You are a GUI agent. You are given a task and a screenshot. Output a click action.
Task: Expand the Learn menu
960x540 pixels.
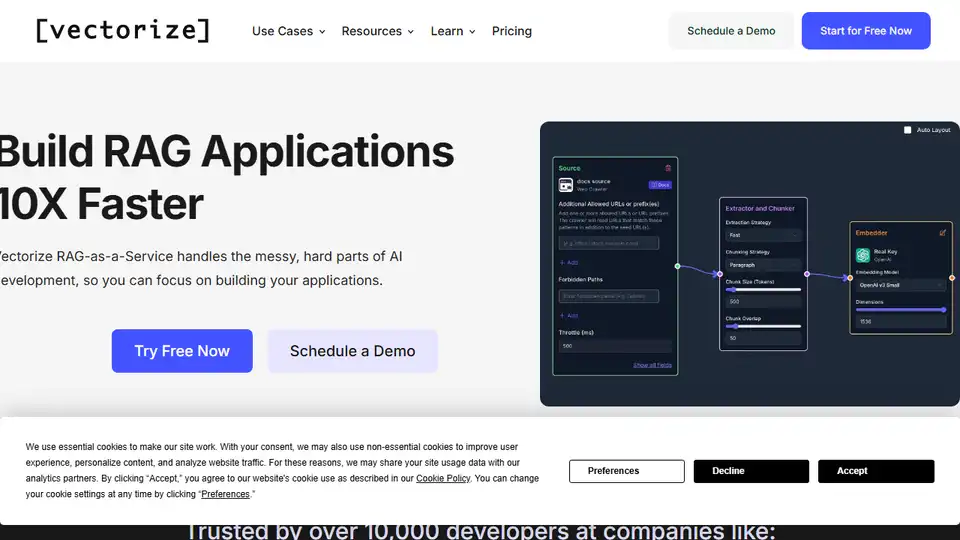coord(453,31)
